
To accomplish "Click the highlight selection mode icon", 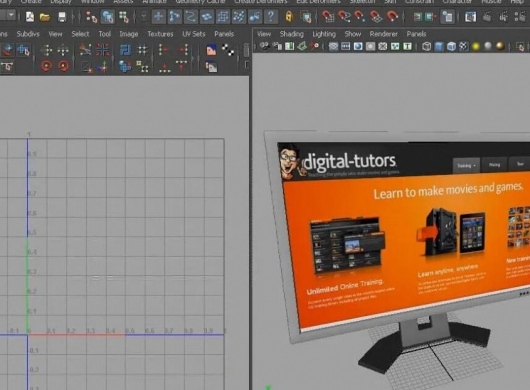I will tap(306, 17).
